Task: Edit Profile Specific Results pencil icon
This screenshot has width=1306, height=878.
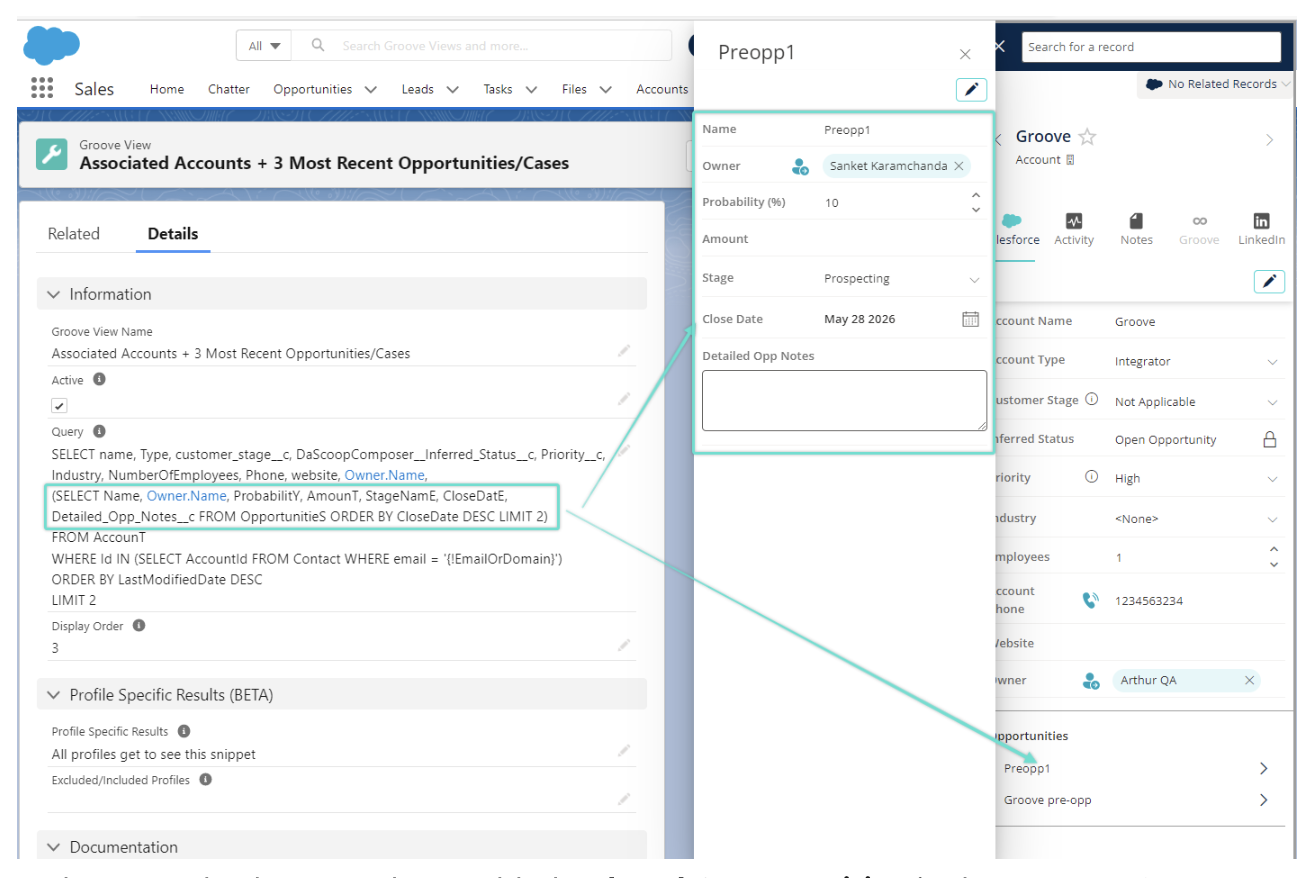Action: 624,750
